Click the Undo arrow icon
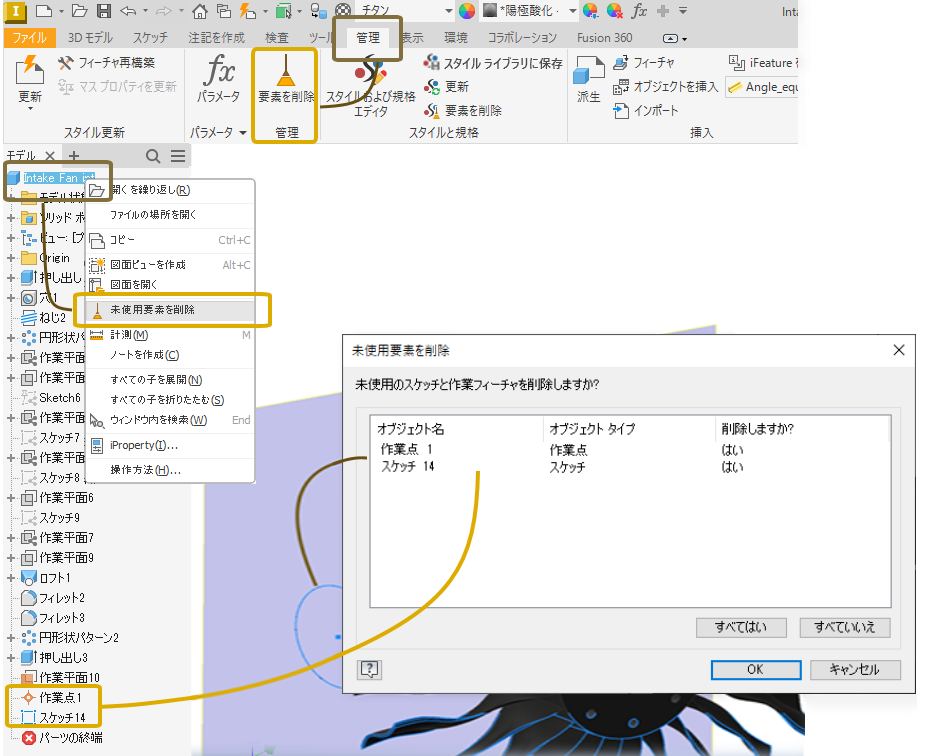Image resolution: width=934 pixels, height=756 pixels. click(x=127, y=11)
